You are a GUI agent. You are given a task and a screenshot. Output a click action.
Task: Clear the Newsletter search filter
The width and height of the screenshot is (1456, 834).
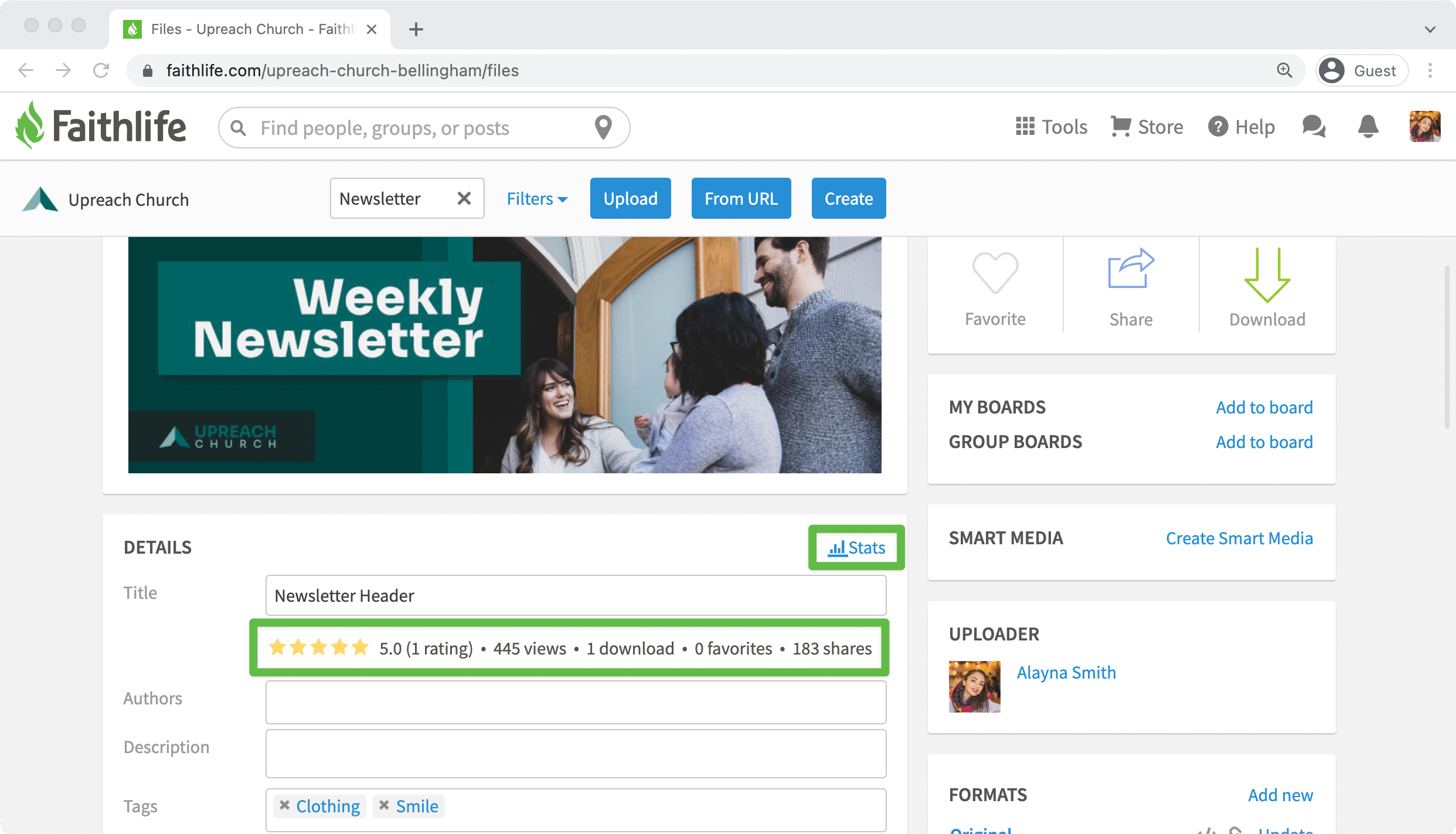click(x=464, y=198)
